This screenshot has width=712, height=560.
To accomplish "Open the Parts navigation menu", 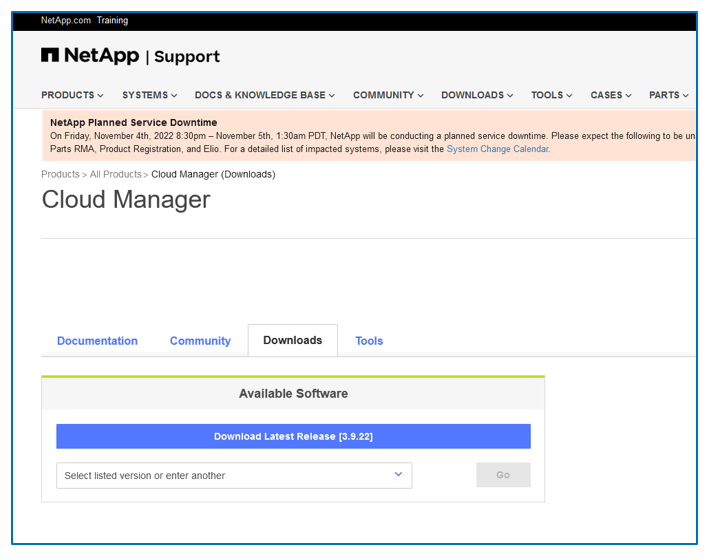I will coord(668,95).
